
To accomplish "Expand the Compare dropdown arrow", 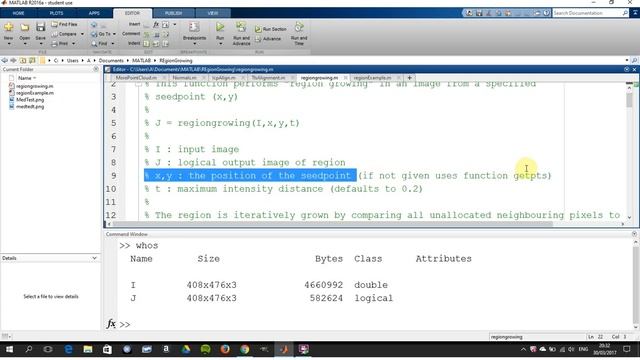I will tap(82, 34).
